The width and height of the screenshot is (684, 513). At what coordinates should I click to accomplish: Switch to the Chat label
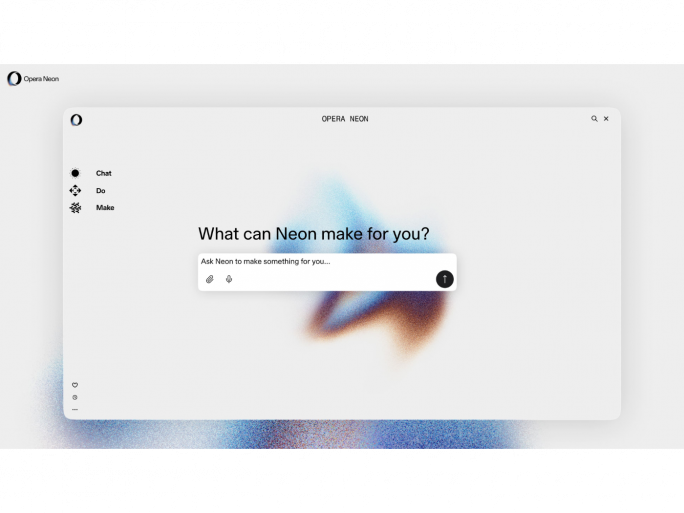coord(104,173)
